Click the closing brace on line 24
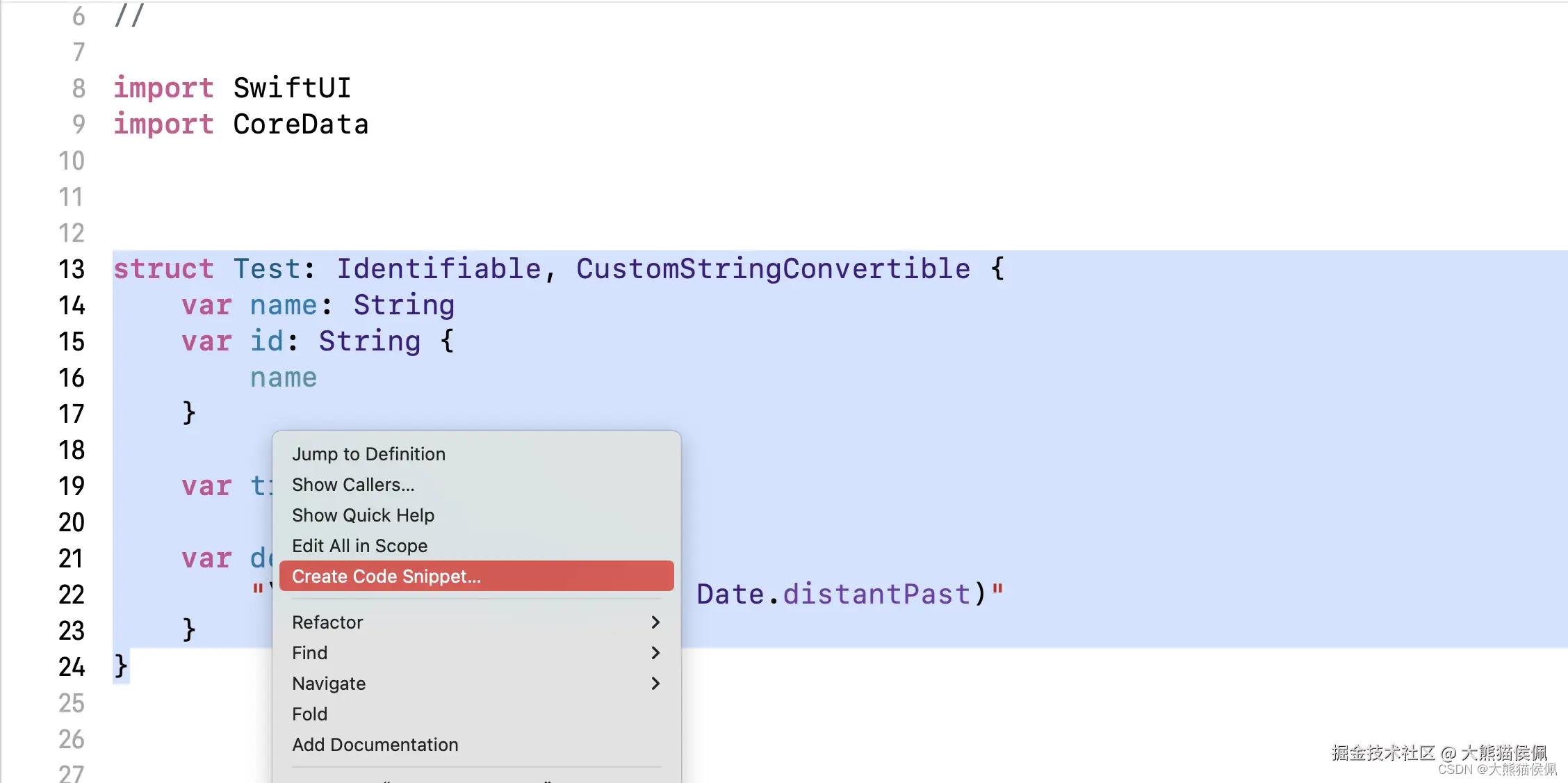The height and width of the screenshot is (783, 1568). pos(120,667)
